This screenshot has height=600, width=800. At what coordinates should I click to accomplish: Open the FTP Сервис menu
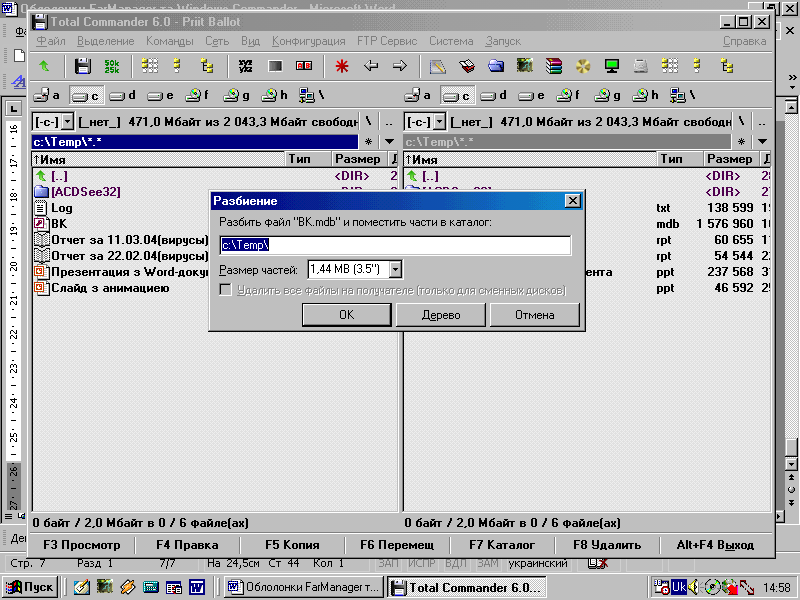point(387,41)
